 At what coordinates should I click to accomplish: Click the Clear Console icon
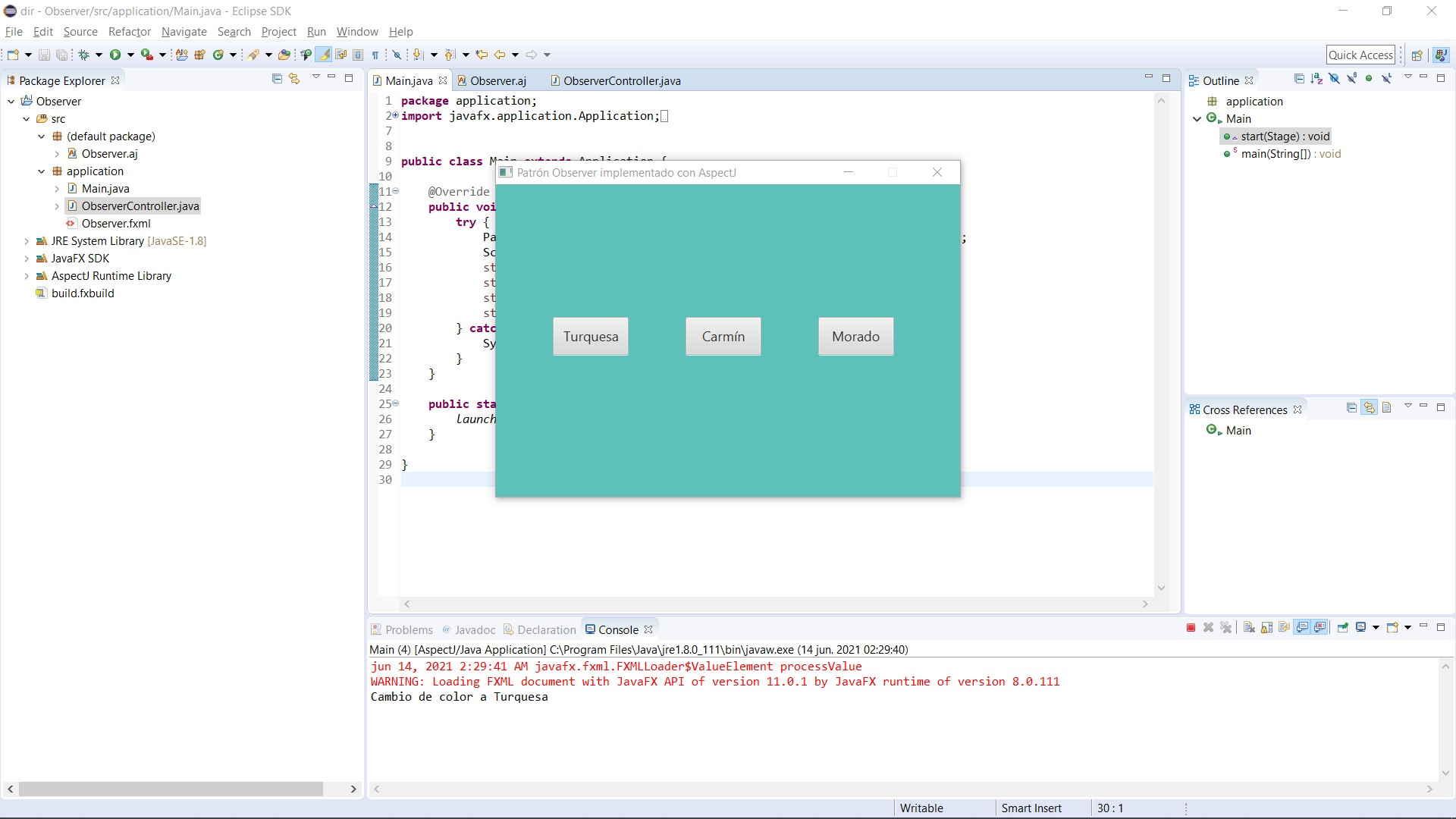click(x=1249, y=628)
